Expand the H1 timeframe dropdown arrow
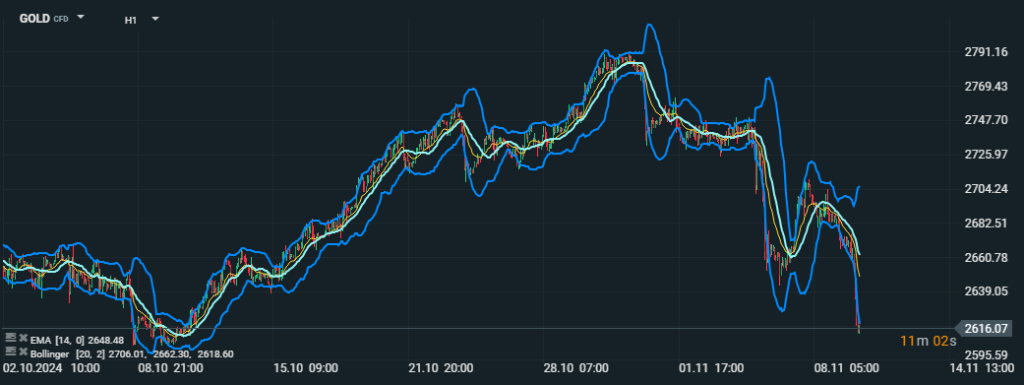This screenshot has width=1024, height=385. tap(155, 19)
